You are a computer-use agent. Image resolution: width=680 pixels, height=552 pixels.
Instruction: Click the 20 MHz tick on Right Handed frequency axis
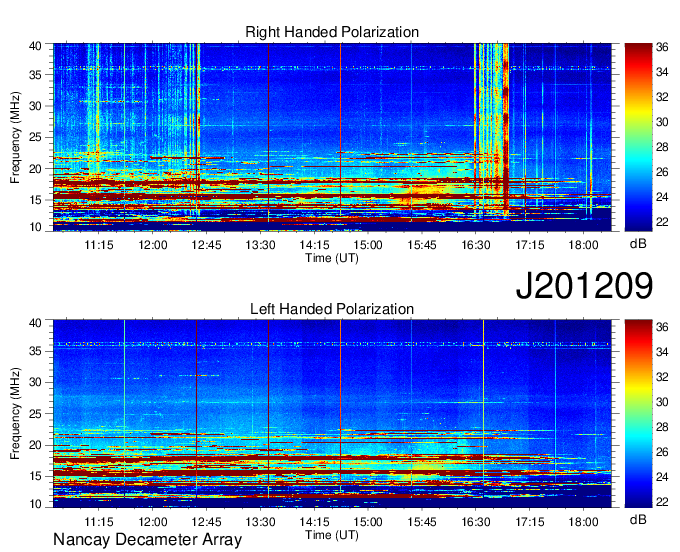tap(35, 169)
